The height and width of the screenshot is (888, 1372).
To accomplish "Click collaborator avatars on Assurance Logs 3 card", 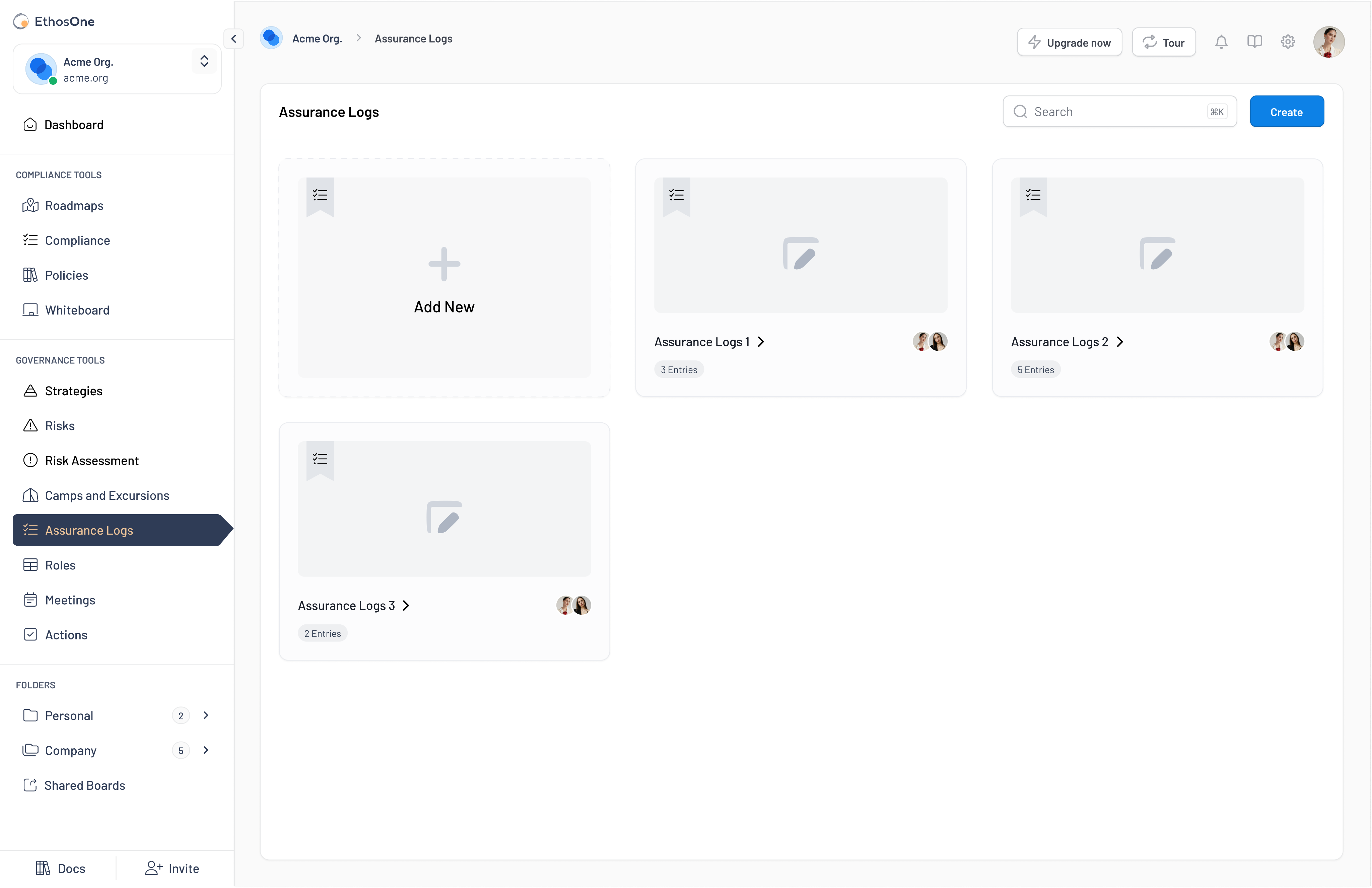I will pos(573,605).
